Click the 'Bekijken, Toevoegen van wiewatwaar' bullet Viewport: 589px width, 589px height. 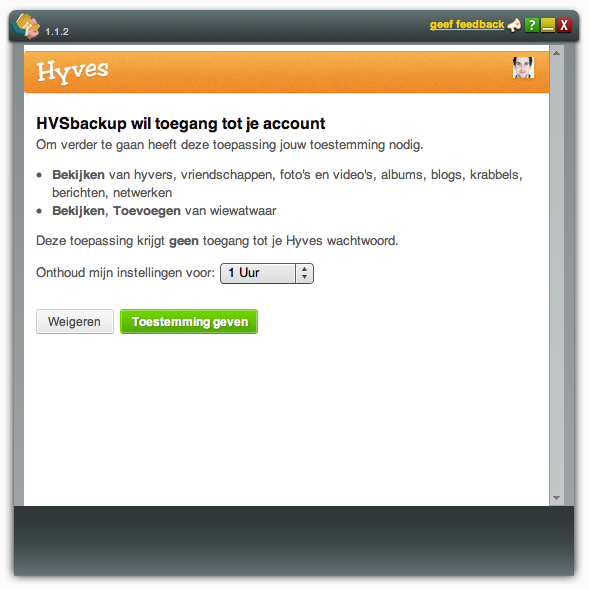coord(164,211)
